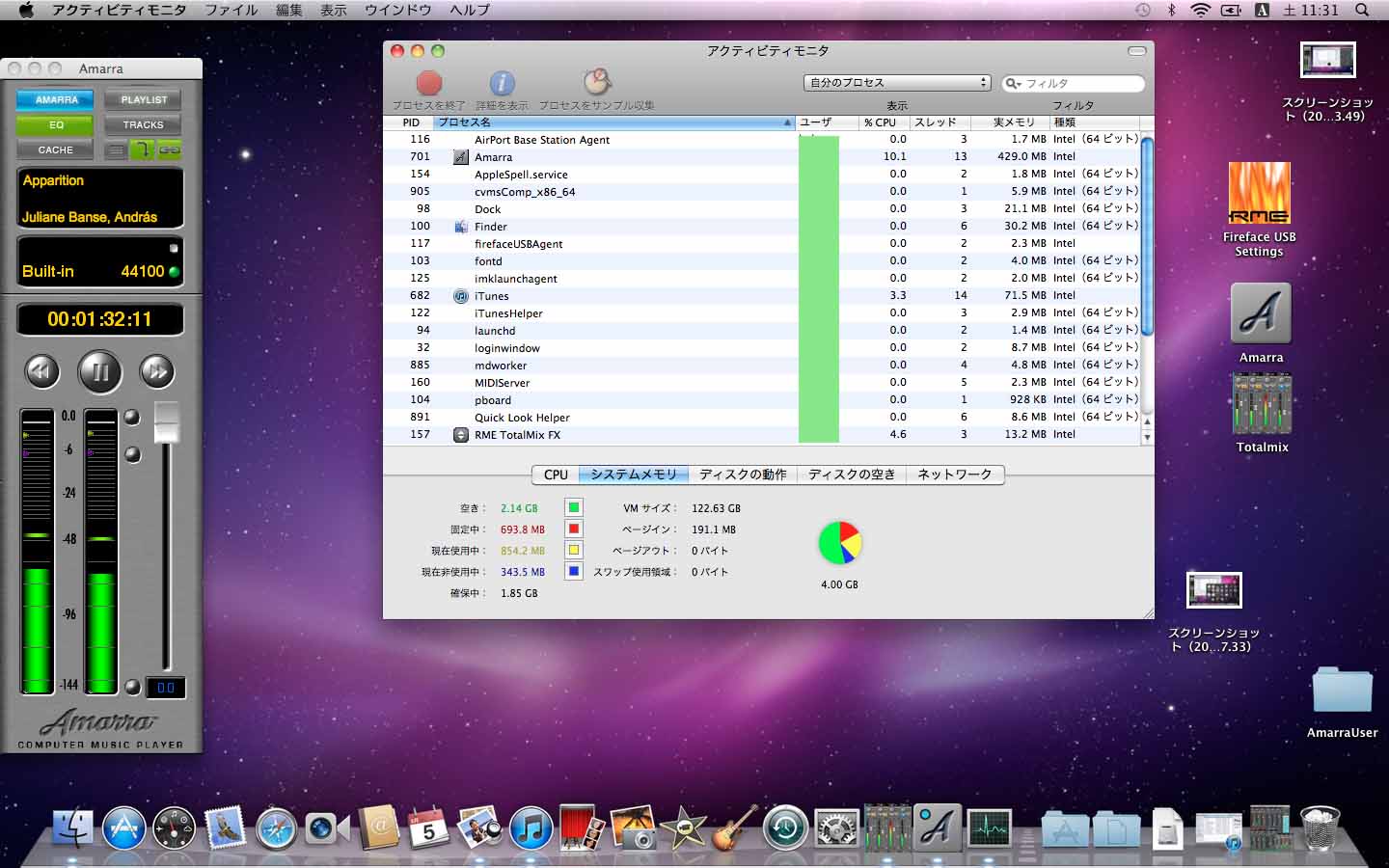
Task: Launch Safari compass icon in the Dock
Action: [x=276, y=827]
